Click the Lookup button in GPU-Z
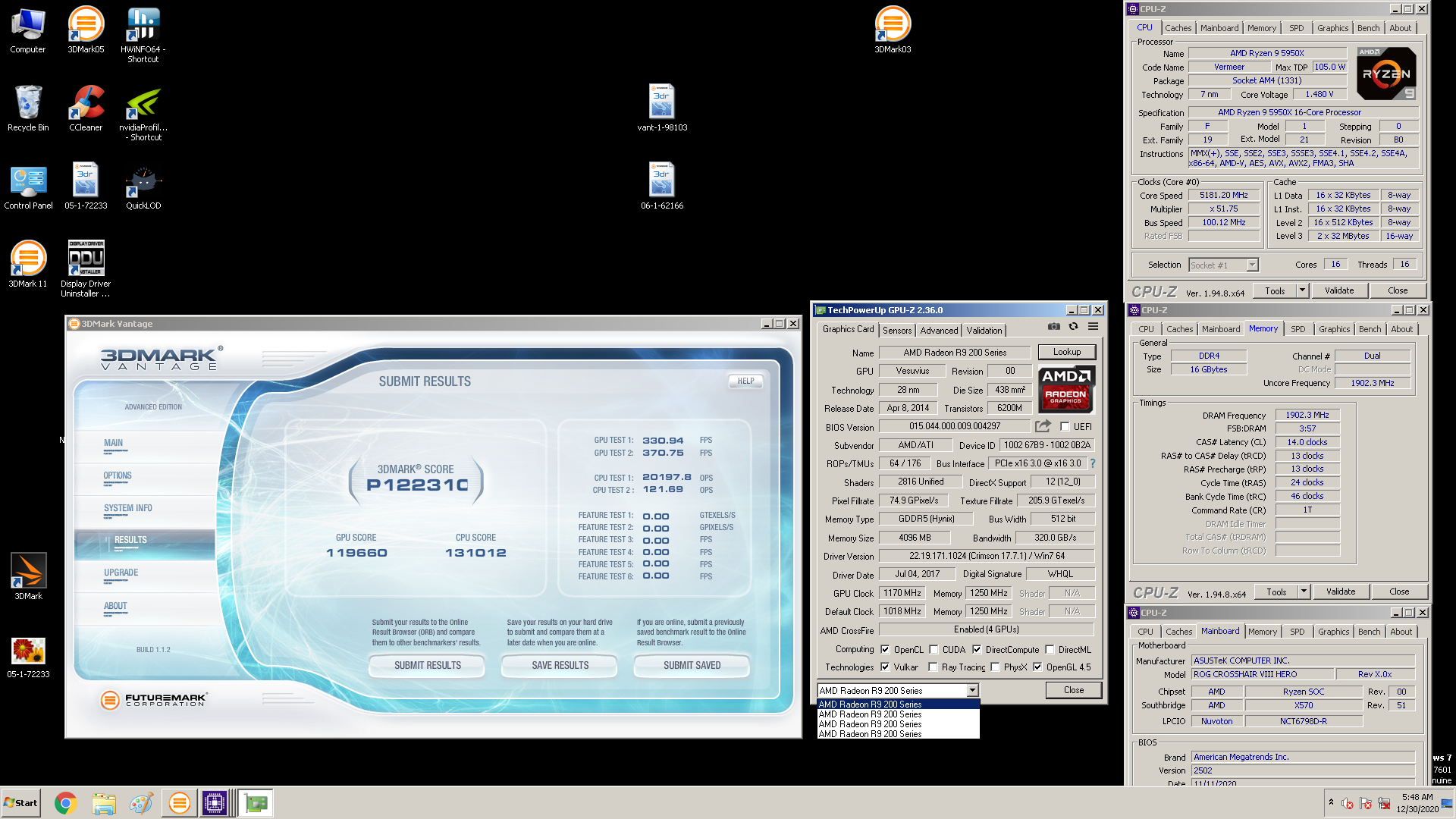Image resolution: width=1456 pixels, height=819 pixels. point(1067,352)
